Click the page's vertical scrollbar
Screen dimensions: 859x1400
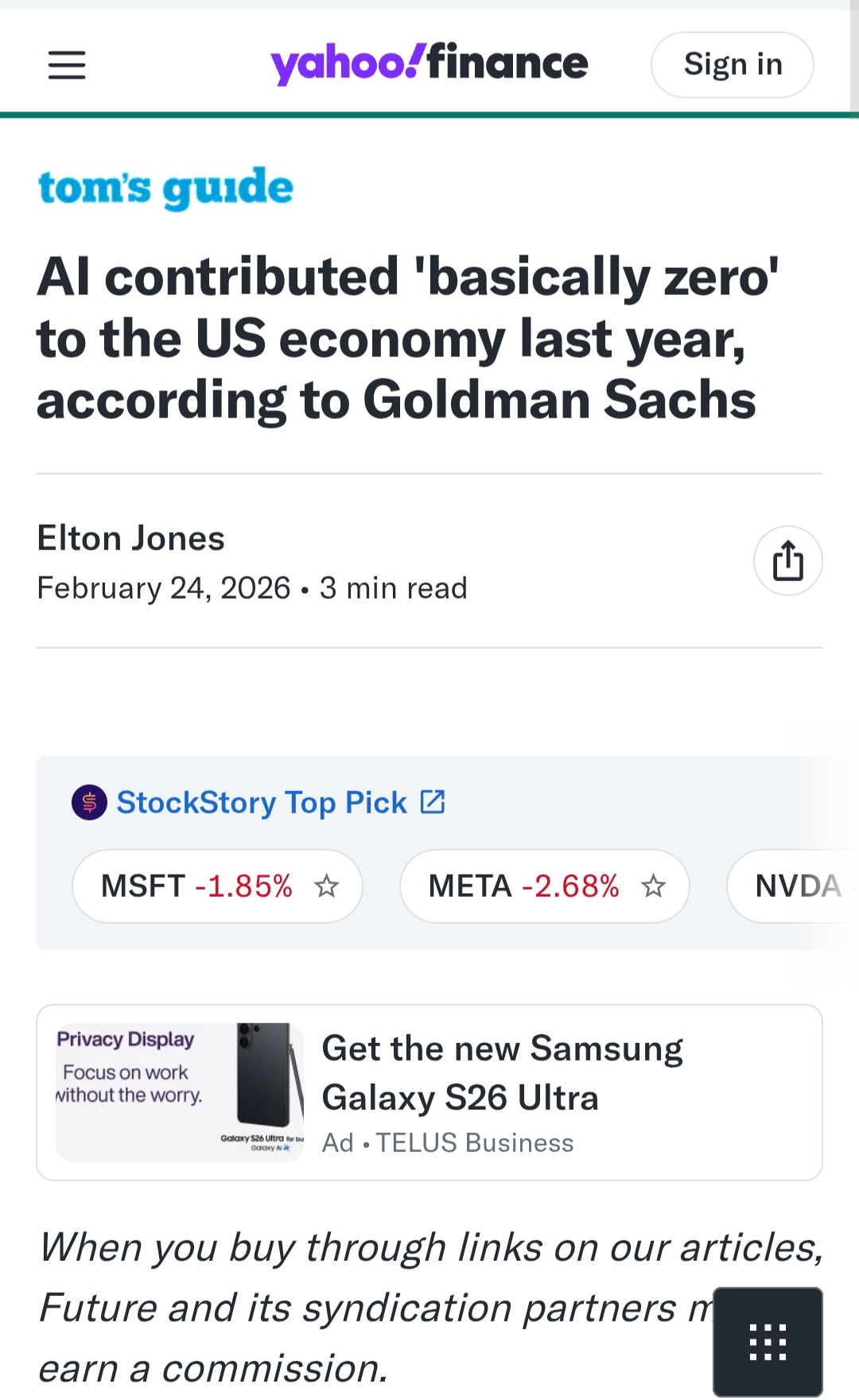pos(854,60)
